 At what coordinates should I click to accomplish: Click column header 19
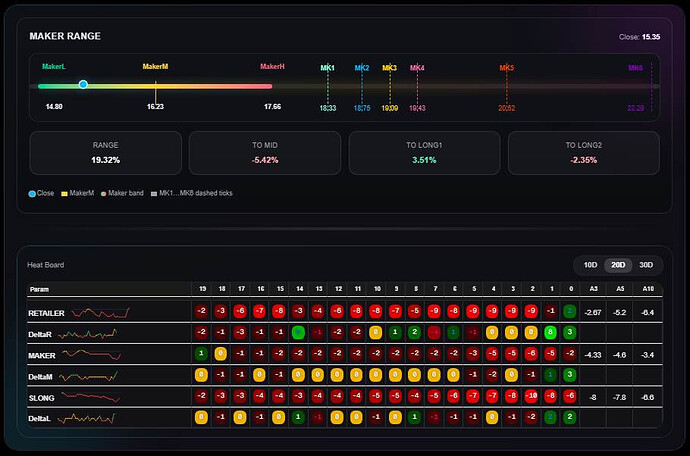pyautogui.click(x=202, y=289)
